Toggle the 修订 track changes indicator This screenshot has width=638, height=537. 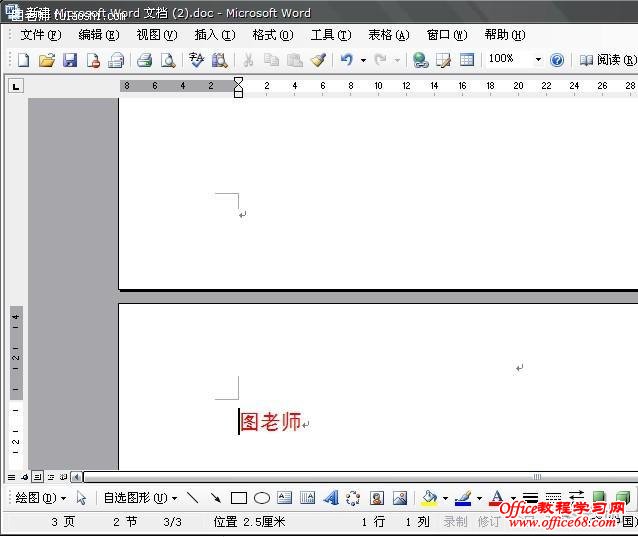coord(488,522)
